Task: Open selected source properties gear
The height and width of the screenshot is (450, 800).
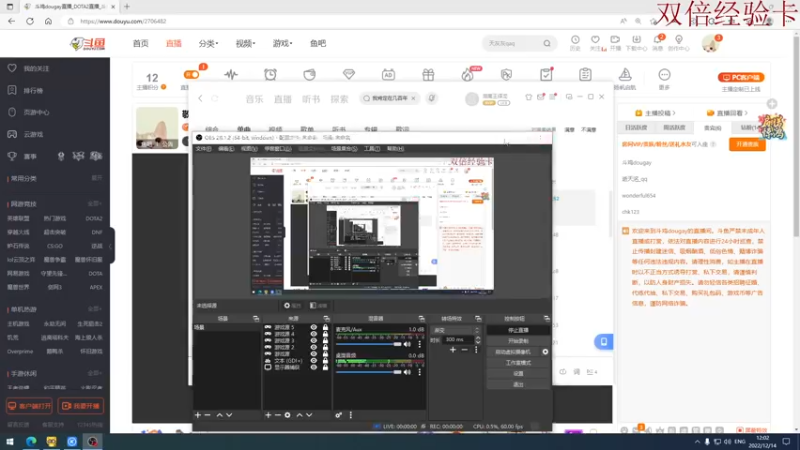Action: tap(288, 415)
